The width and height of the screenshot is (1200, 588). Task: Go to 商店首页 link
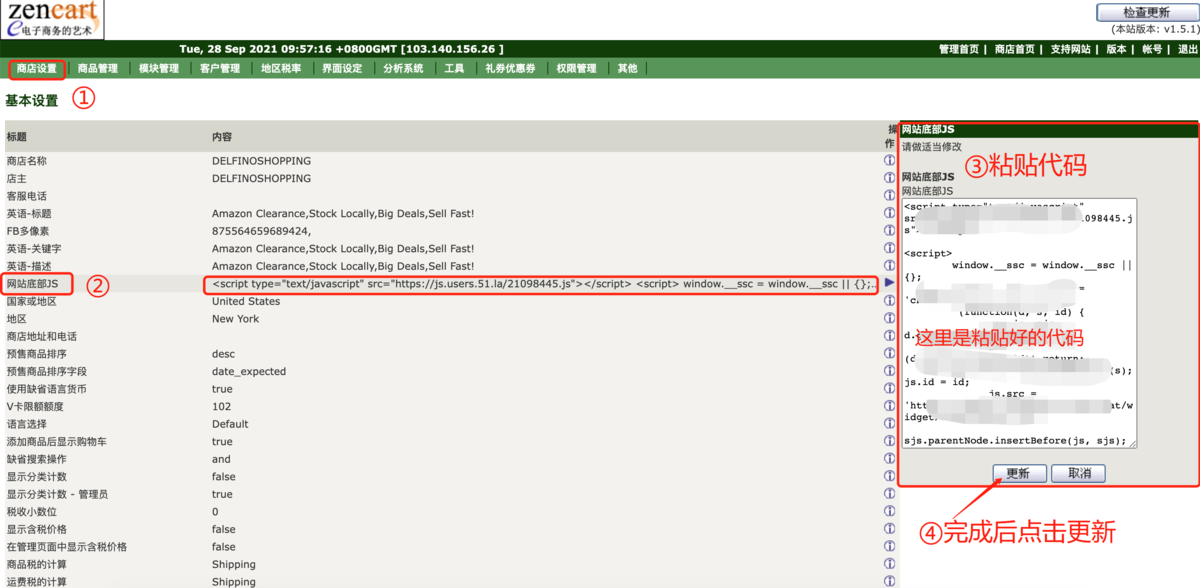(x=1015, y=49)
